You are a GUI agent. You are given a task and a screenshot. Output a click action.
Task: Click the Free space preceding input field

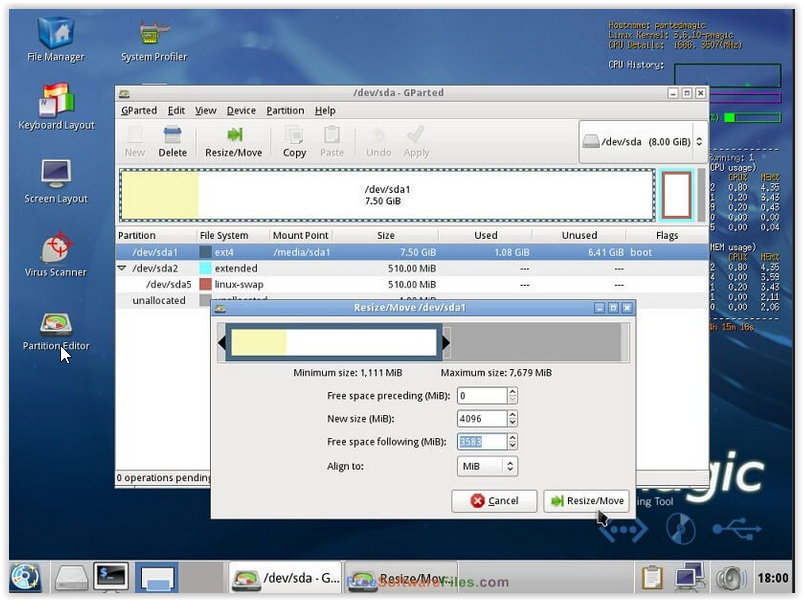[x=482, y=395]
